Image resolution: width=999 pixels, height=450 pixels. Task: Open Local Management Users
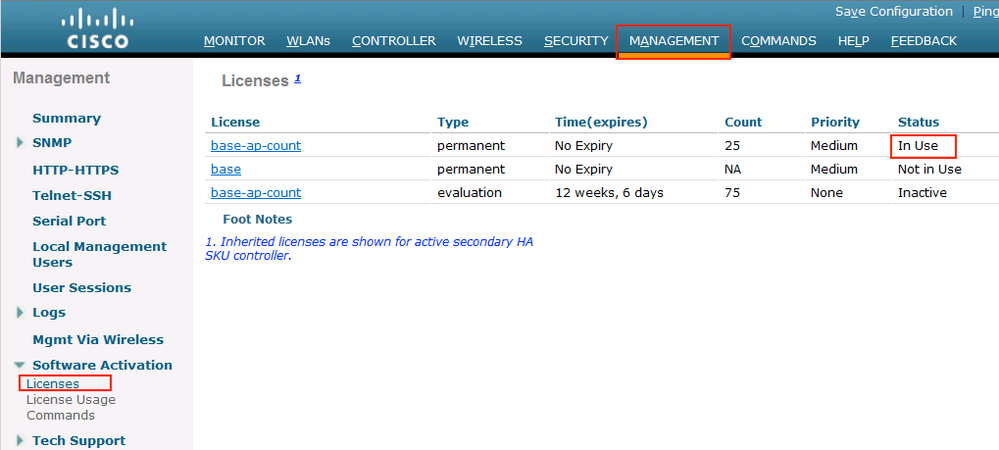point(99,254)
